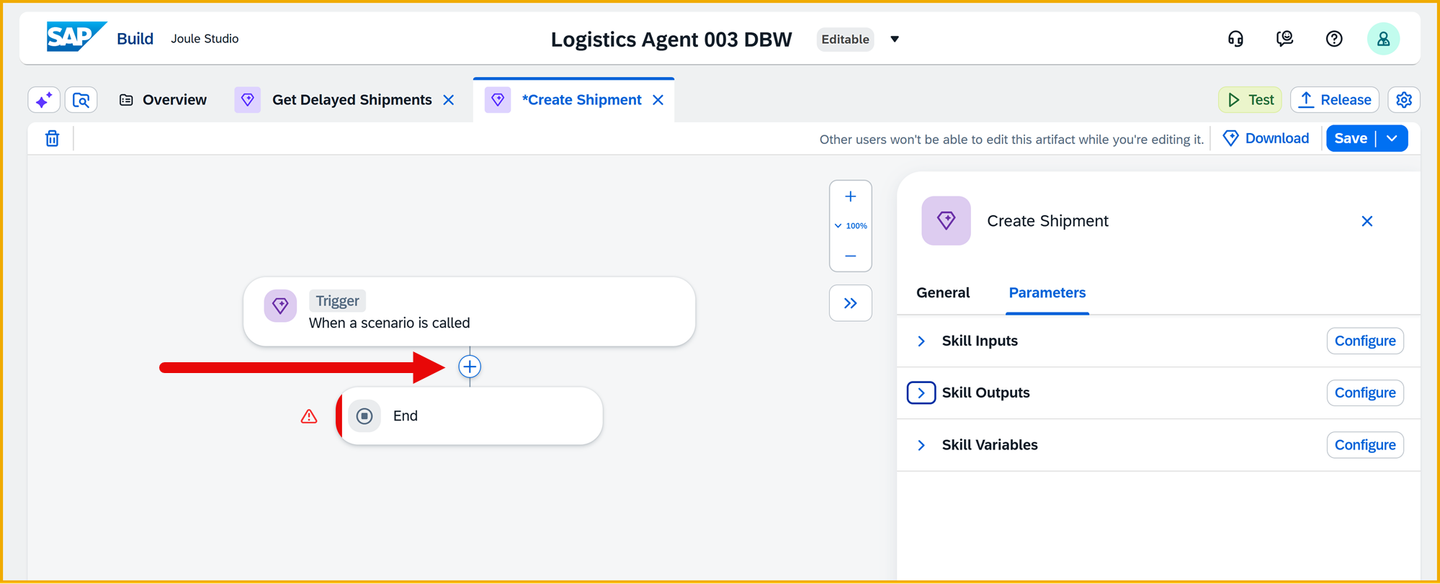1440x584 pixels.
Task: Switch to the Overview tab
Action: pos(163,100)
